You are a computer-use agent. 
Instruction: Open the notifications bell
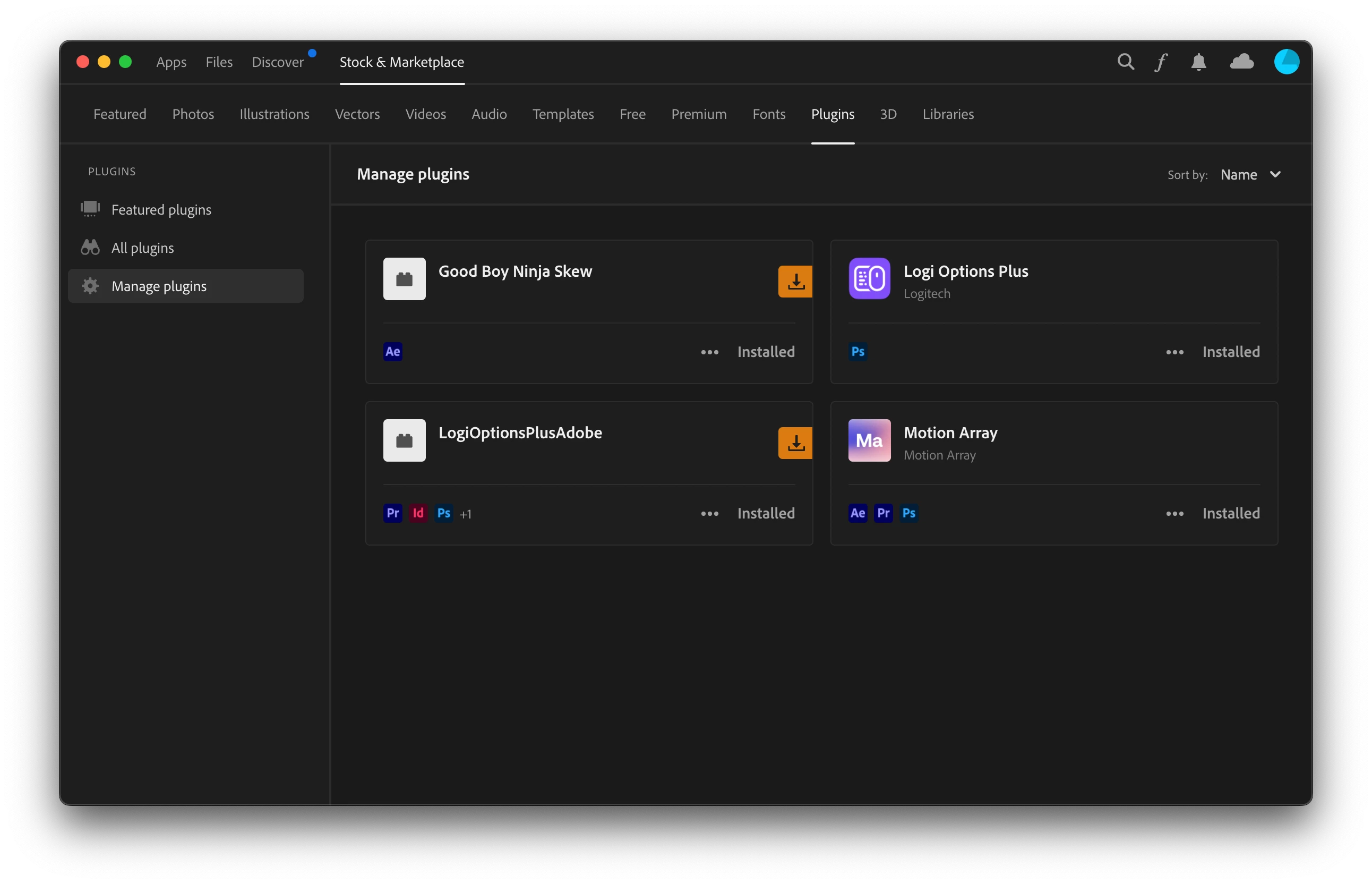[x=1198, y=62]
